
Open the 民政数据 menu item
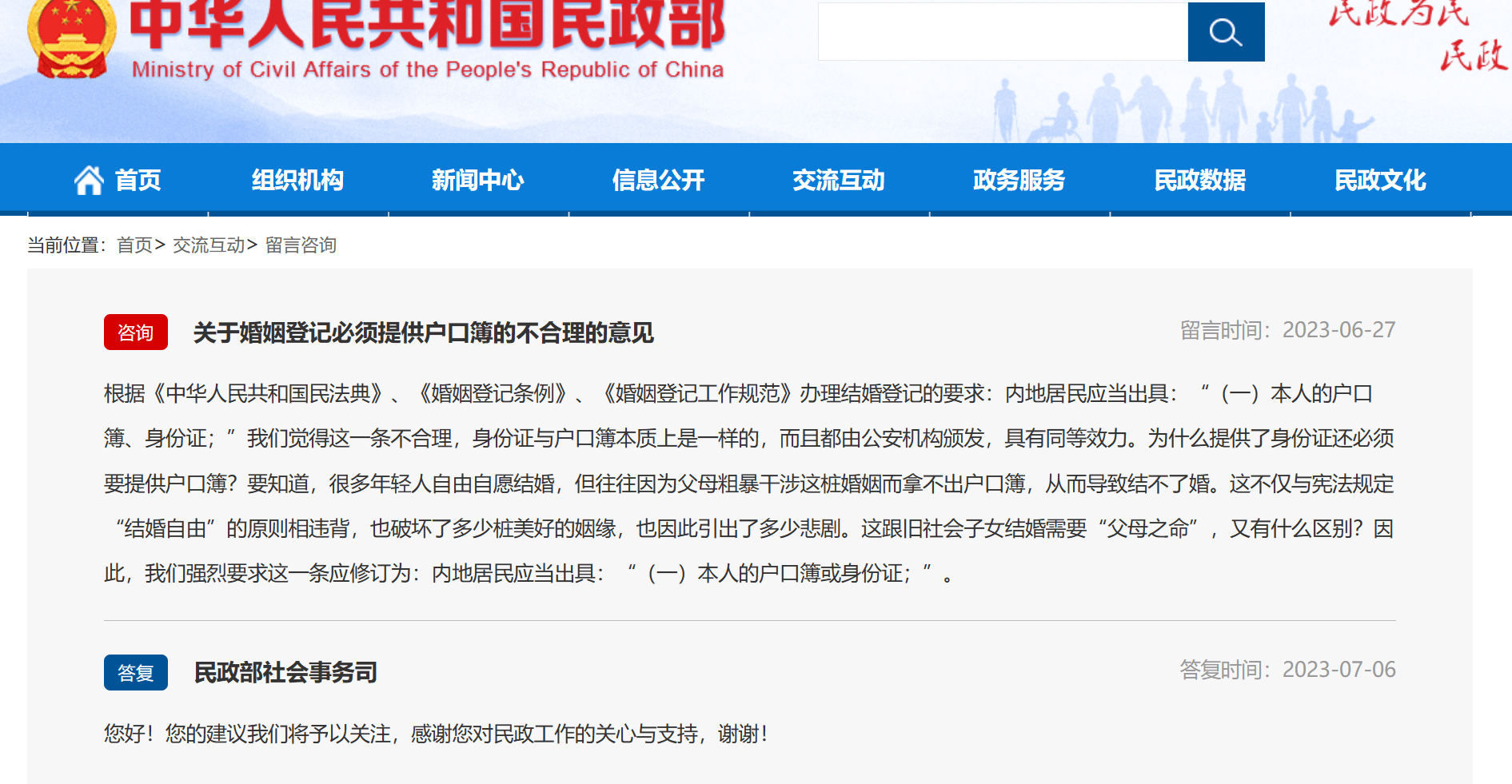pyautogui.click(x=1200, y=181)
